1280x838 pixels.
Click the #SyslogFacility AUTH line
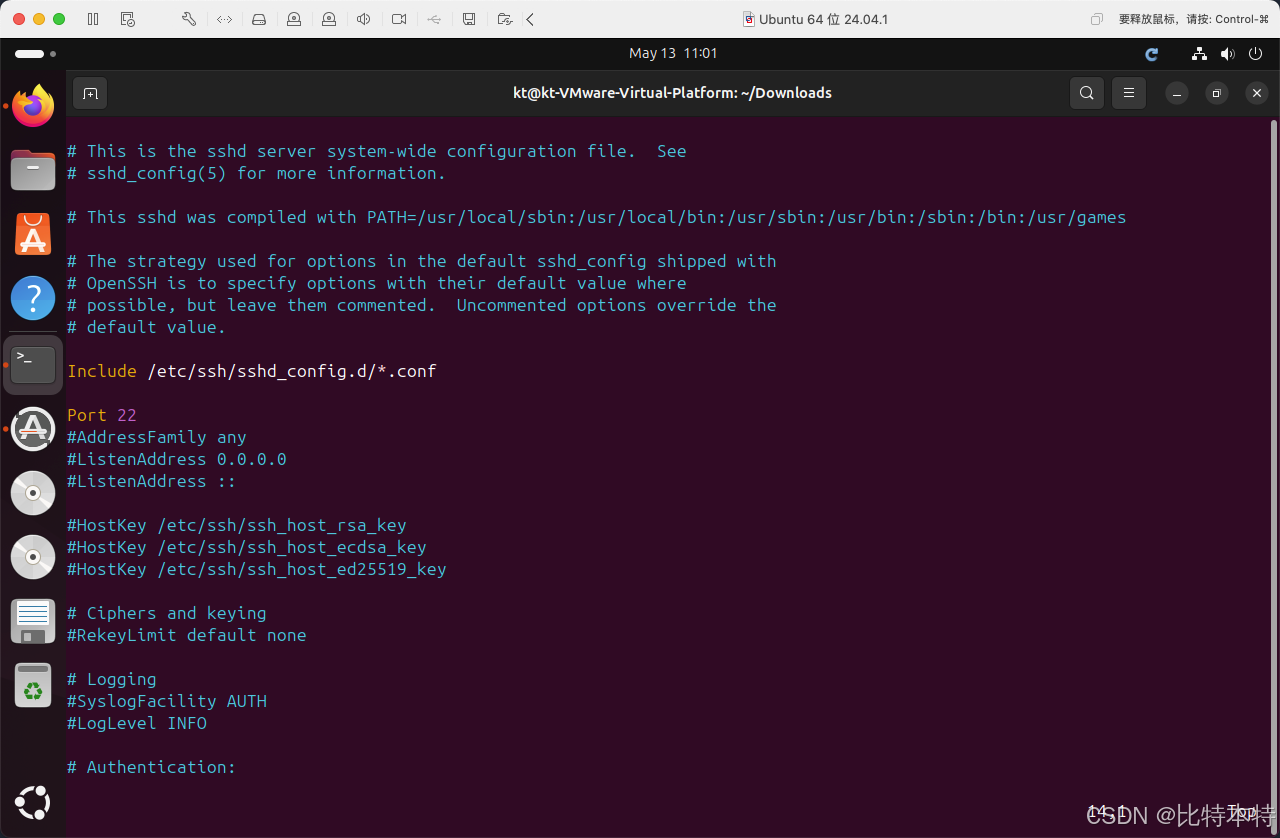[x=167, y=701]
